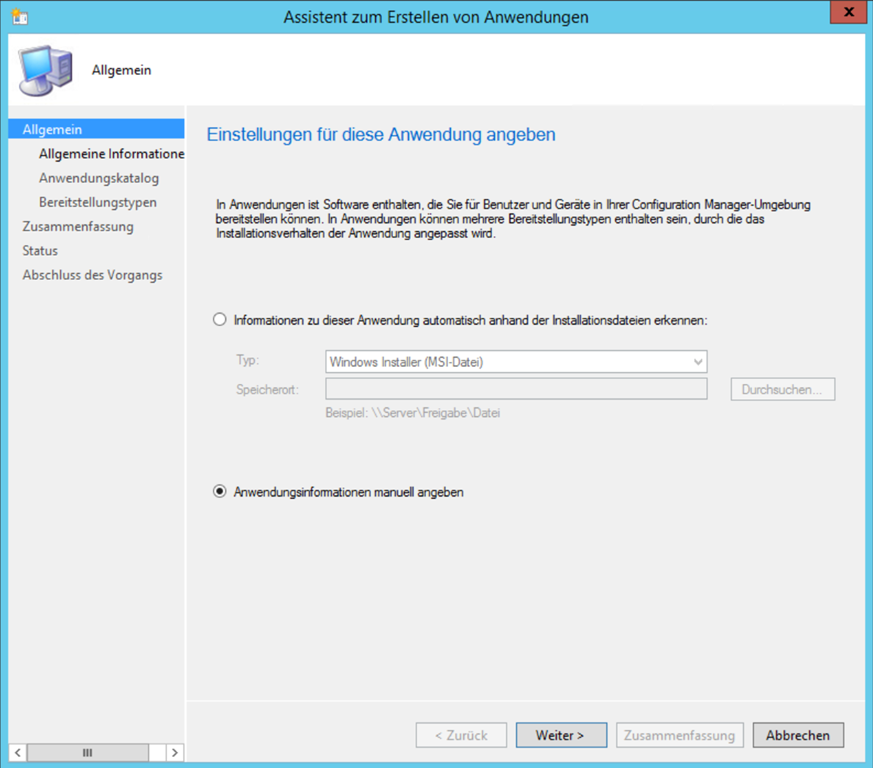The width and height of the screenshot is (873, 768).
Task: Click the wizard title bar icon
Action: 19,17
